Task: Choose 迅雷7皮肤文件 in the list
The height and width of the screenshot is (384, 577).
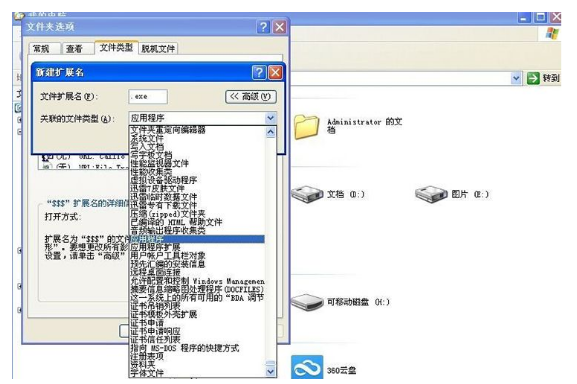Action: [197, 188]
